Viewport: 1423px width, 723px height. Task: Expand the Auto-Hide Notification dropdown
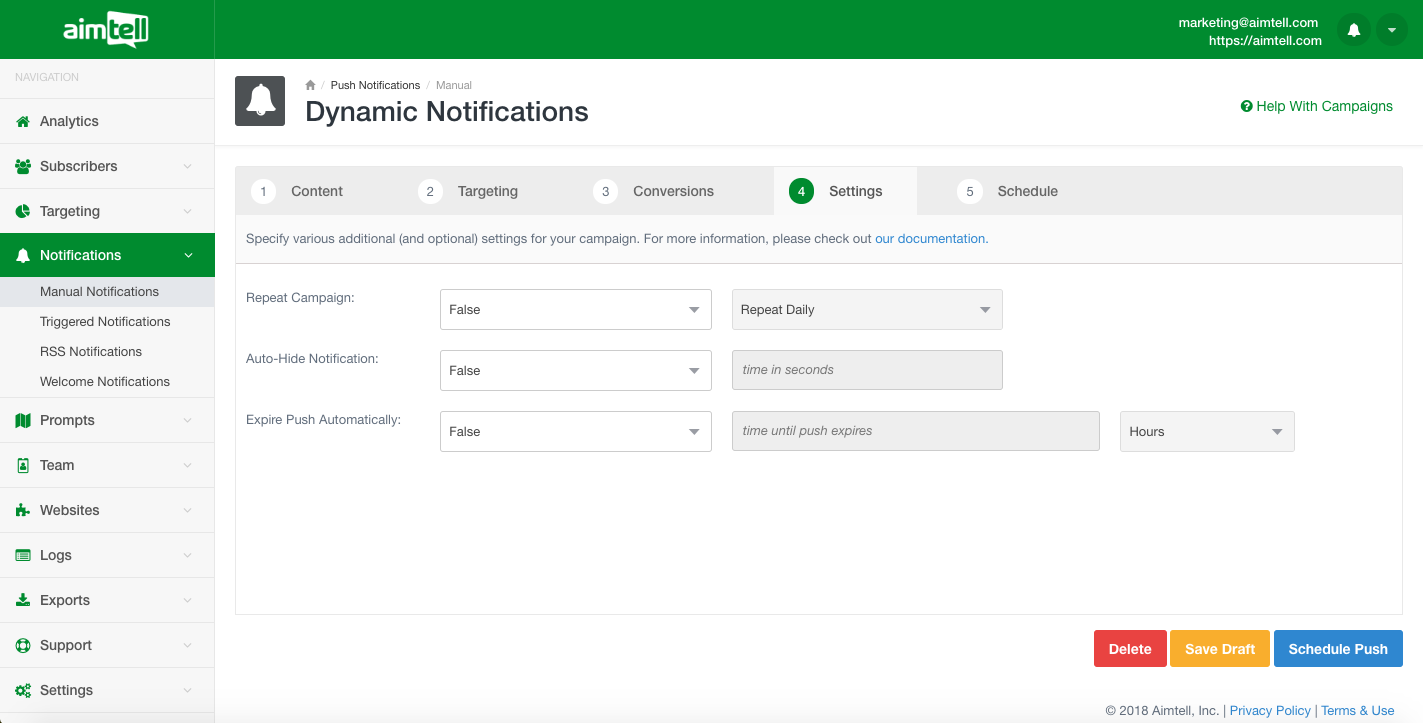[x=575, y=370]
